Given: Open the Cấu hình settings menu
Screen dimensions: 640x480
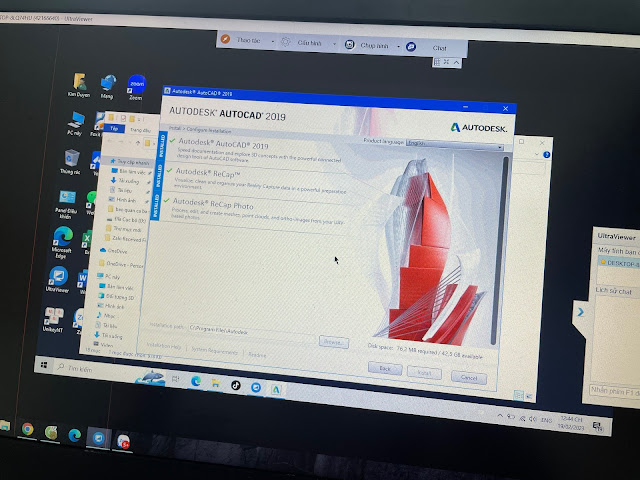Looking at the screenshot, I should pos(309,43).
